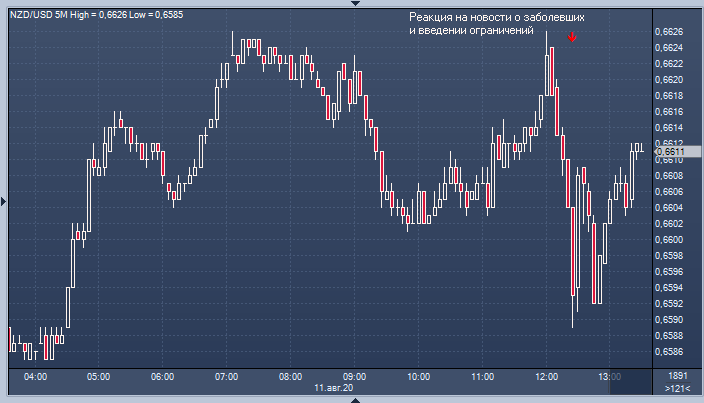Click the top panel collapse arrow

coord(352,4)
